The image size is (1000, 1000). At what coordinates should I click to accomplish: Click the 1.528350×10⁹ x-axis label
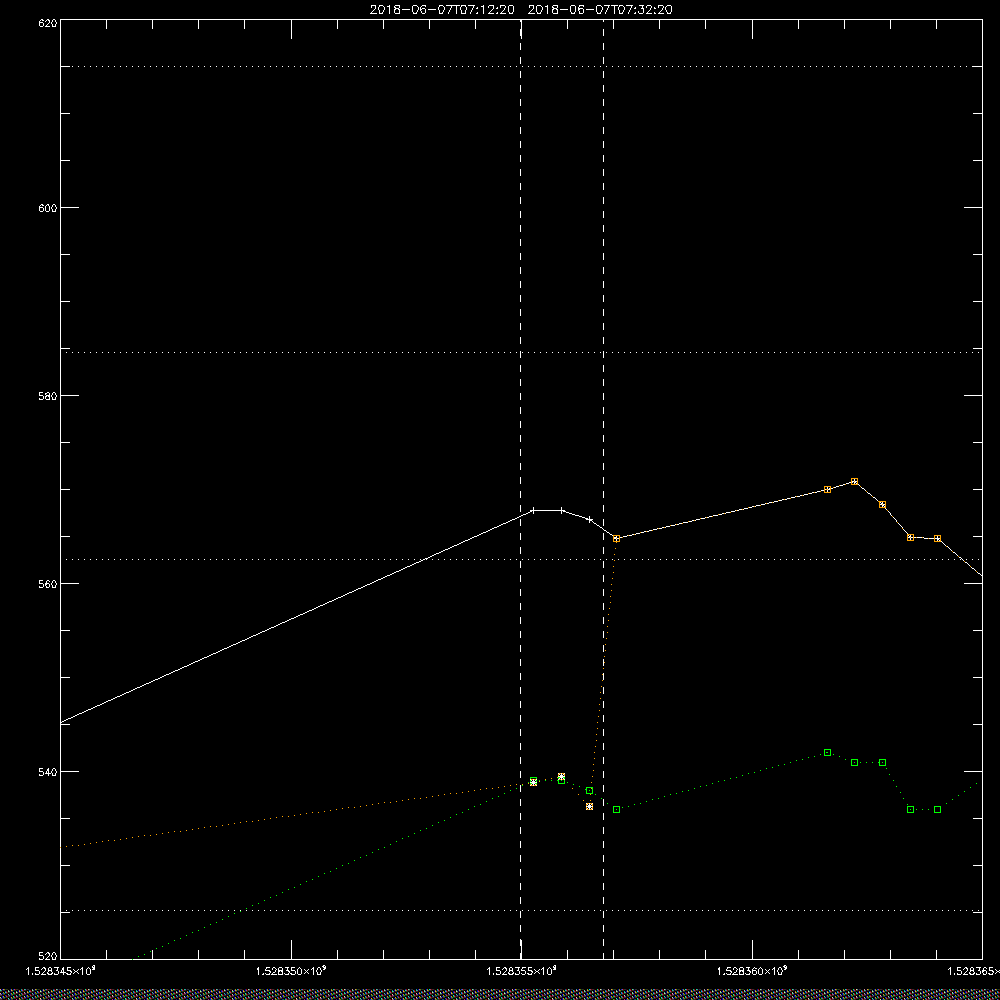pos(291,971)
